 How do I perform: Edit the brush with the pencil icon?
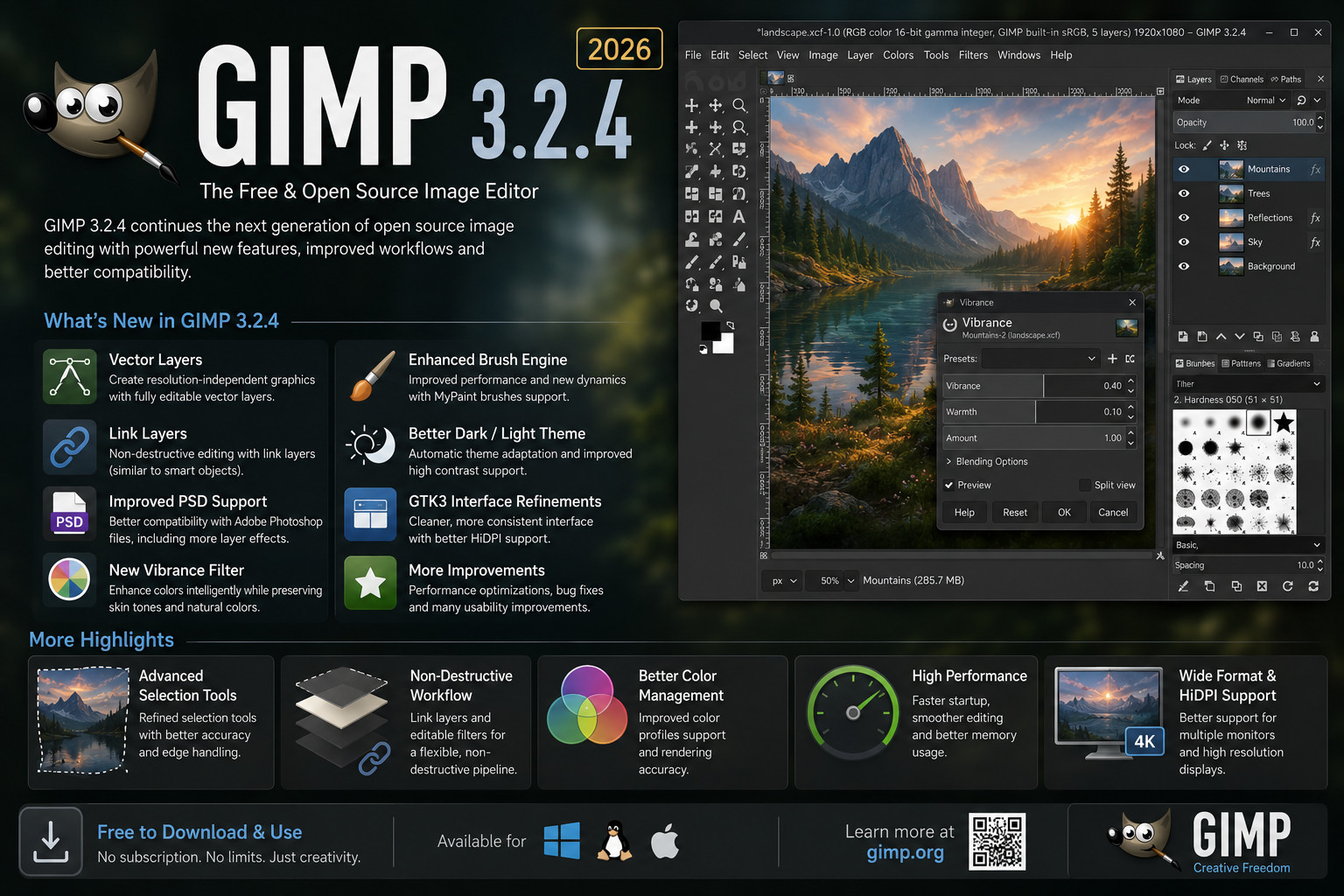[x=1183, y=586]
